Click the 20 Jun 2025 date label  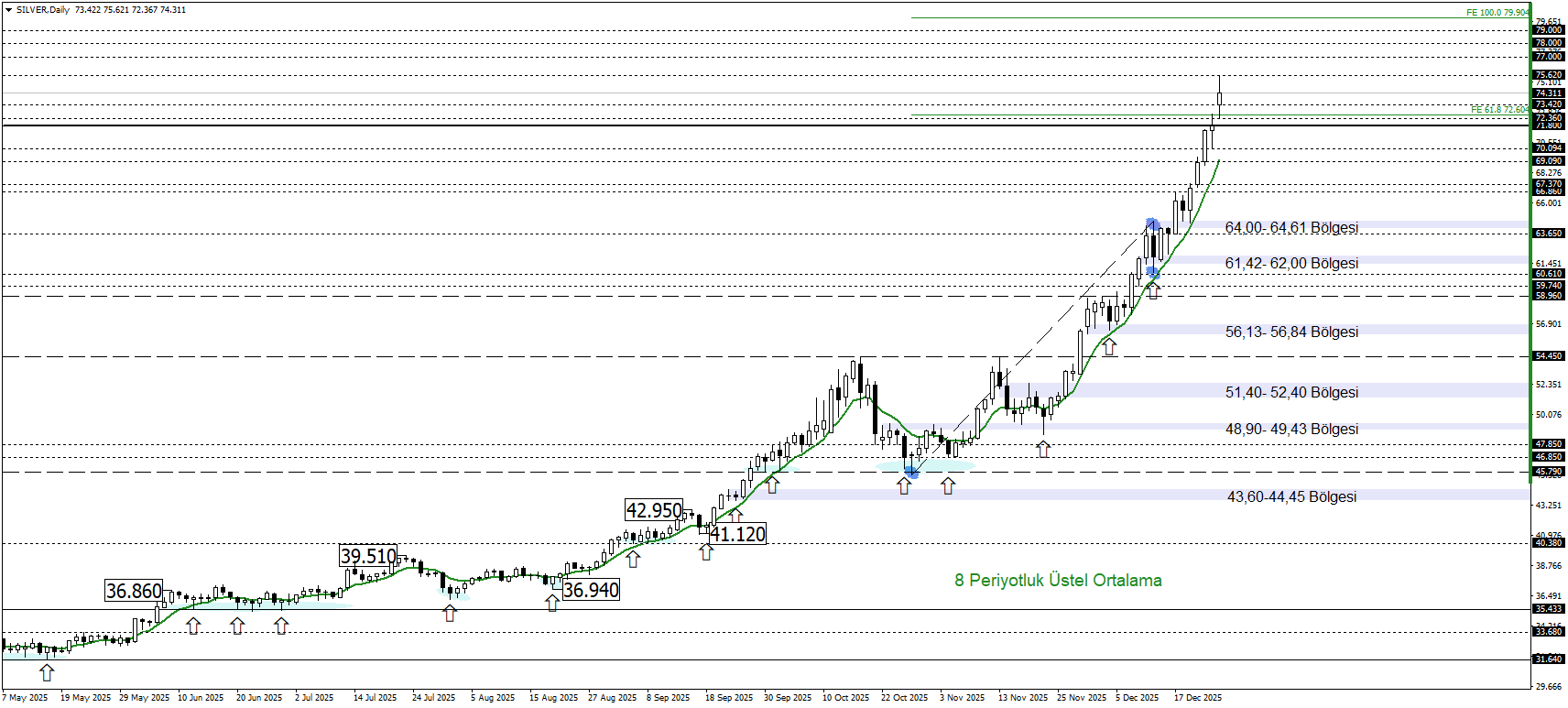coord(259,698)
